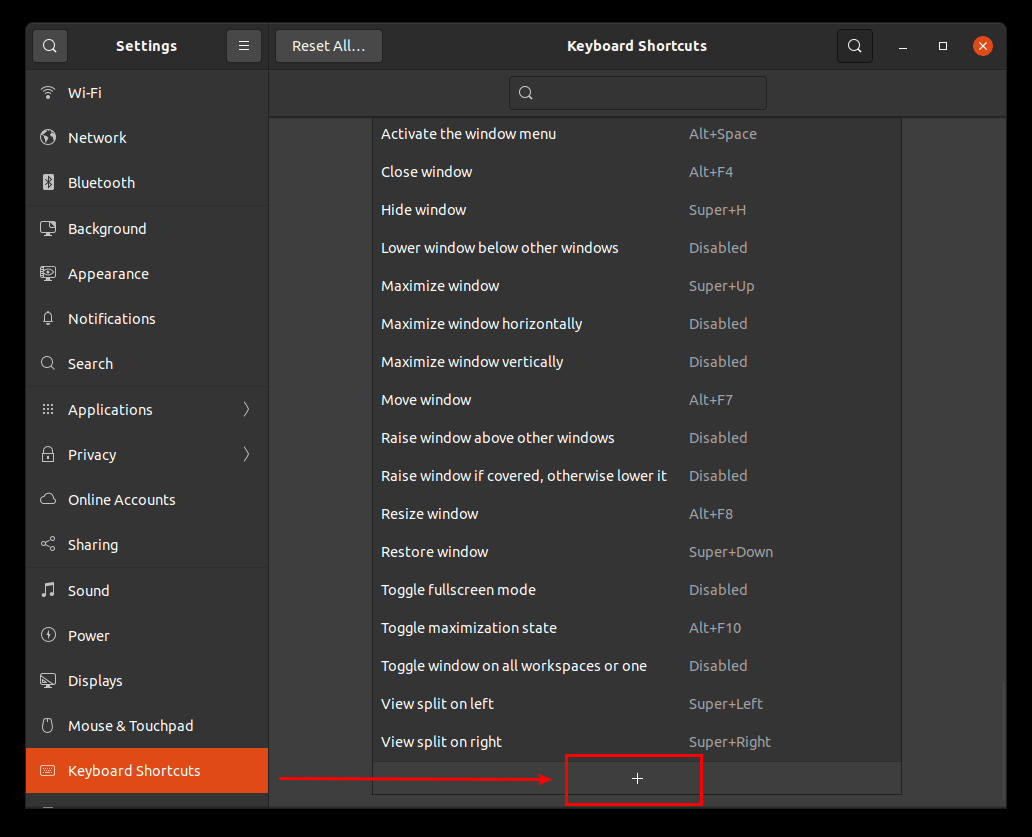This screenshot has height=837, width=1032.
Task: Open Sharing settings via its icon
Action: point(47,544)
